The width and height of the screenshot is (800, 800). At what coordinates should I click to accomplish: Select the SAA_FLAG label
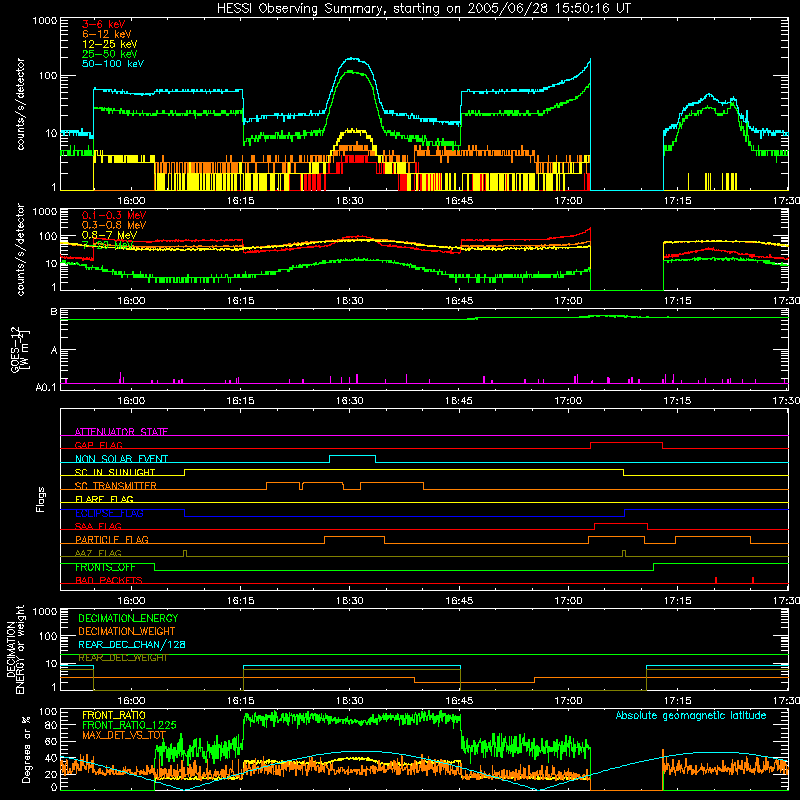tap(98, 526)
